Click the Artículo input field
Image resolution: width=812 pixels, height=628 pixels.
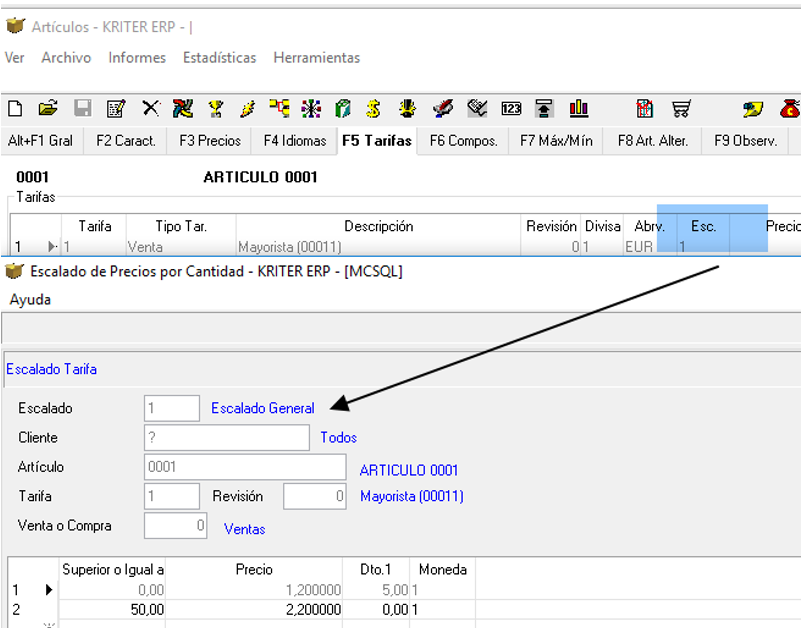(245, 467)
